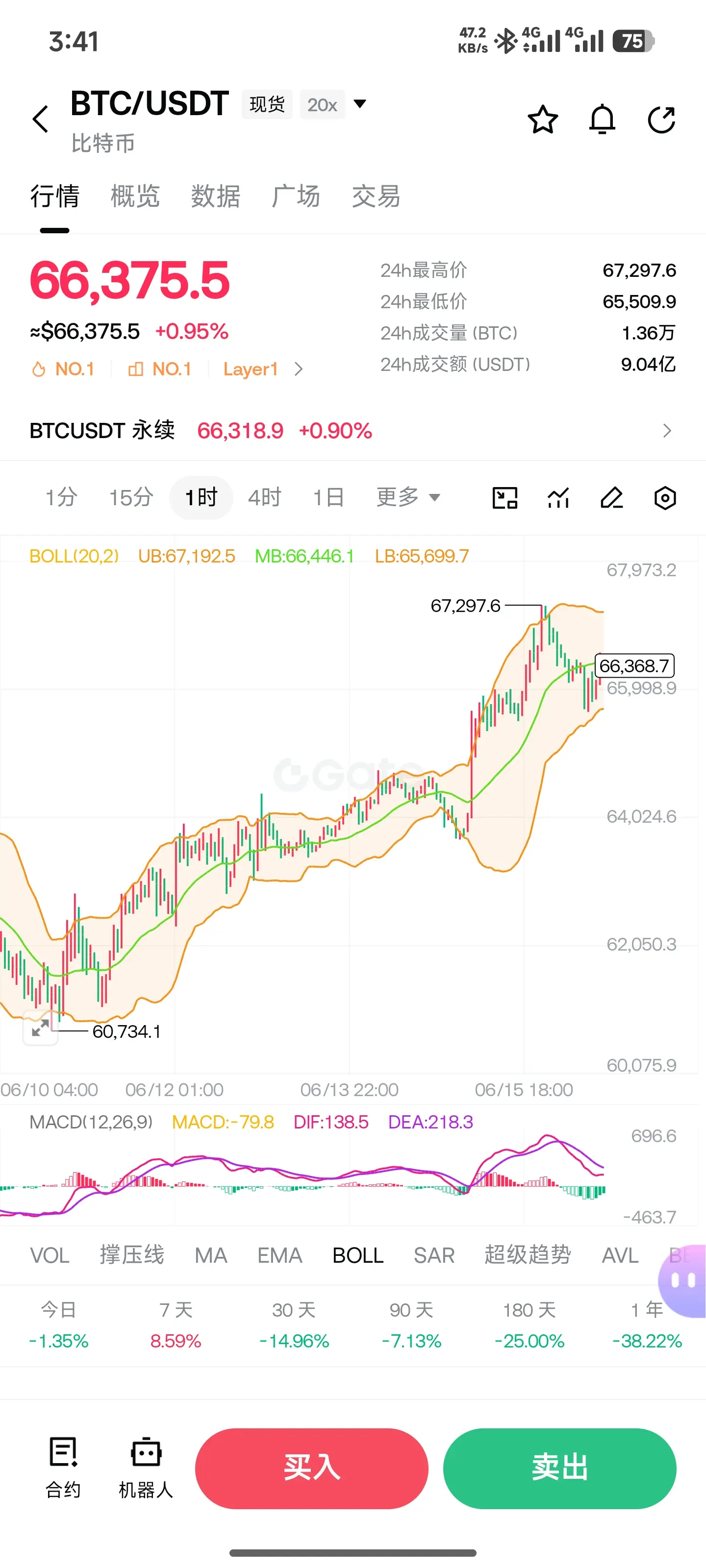Toggle AVL indicator

[x=620, y=1255]
